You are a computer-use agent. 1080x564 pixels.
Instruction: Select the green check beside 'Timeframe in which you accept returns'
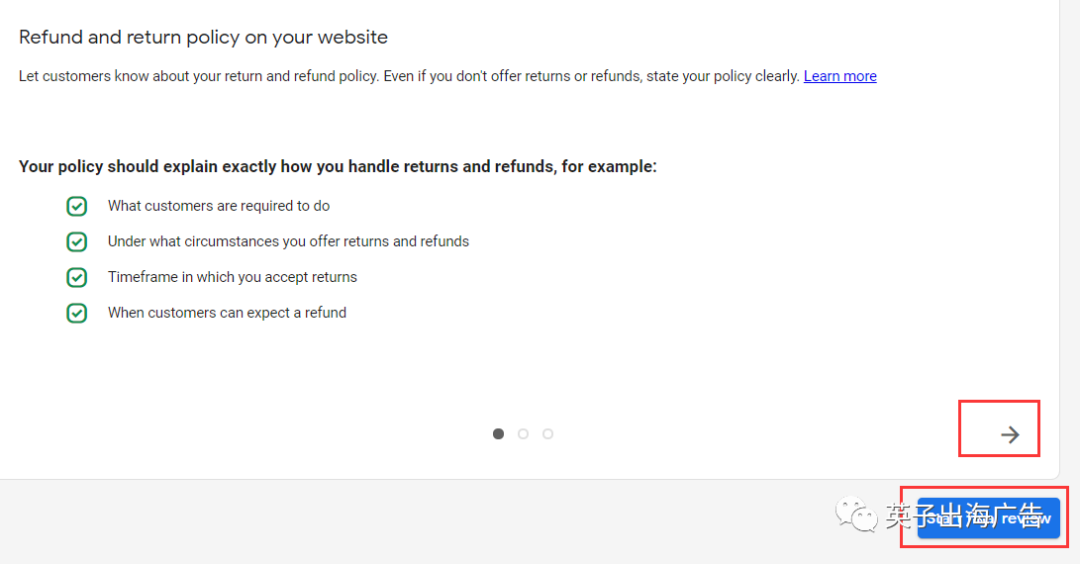(76, 278)
